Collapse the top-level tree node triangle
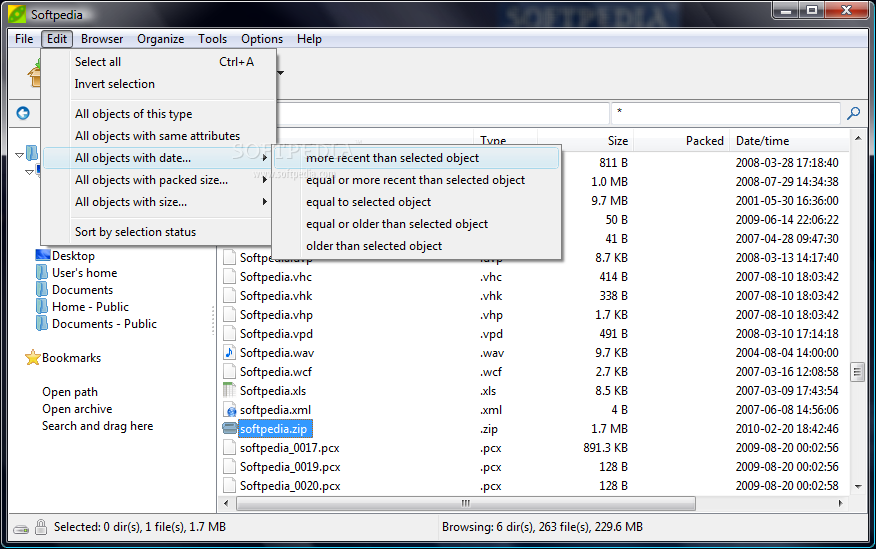Viewport: 876px width, 549px height. (20, 155)
